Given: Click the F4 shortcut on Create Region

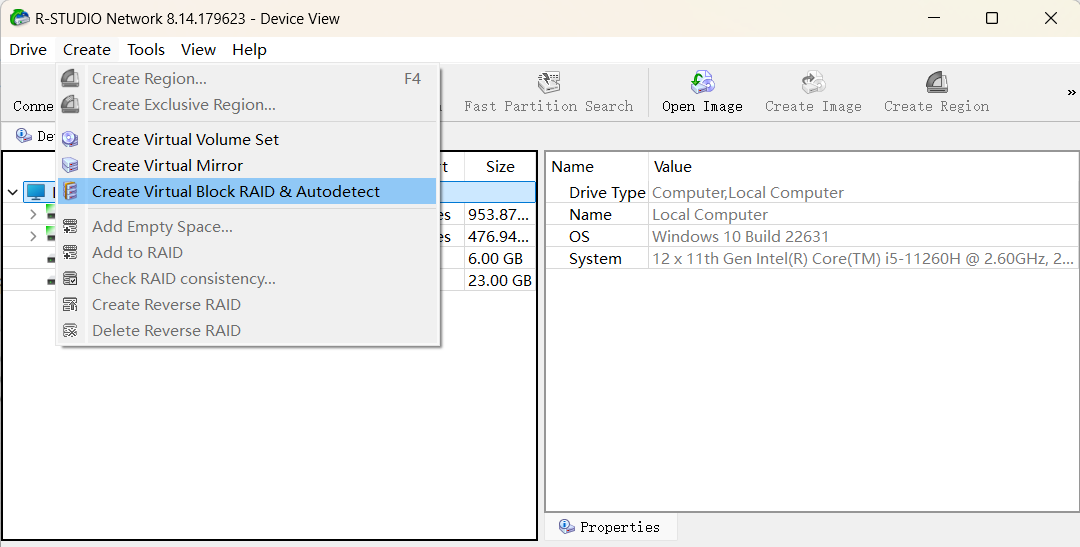Looking at the screenshot, I should click(412, 79).
